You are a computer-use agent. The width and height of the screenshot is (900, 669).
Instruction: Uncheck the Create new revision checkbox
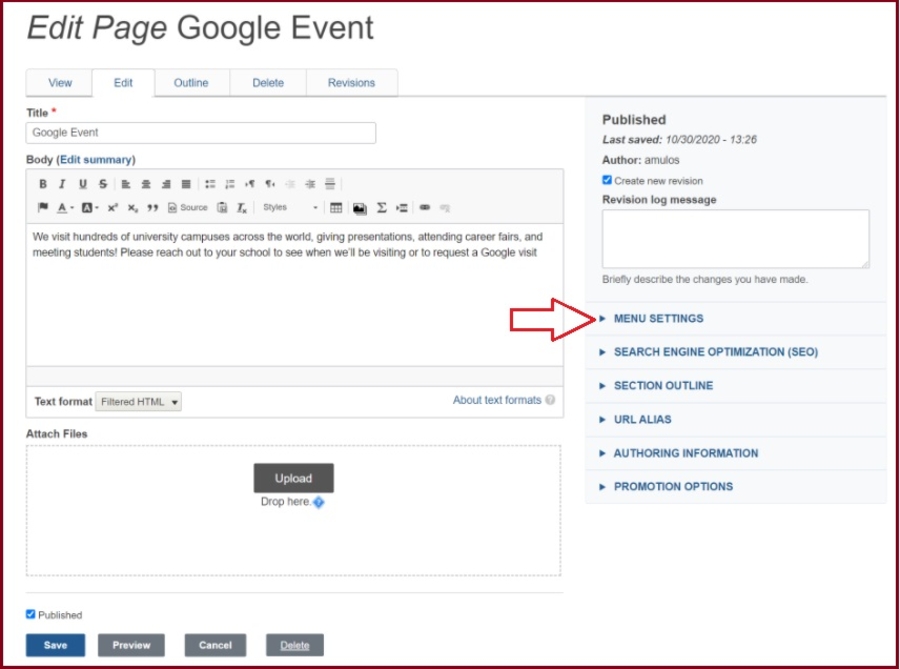click(607, 181)
